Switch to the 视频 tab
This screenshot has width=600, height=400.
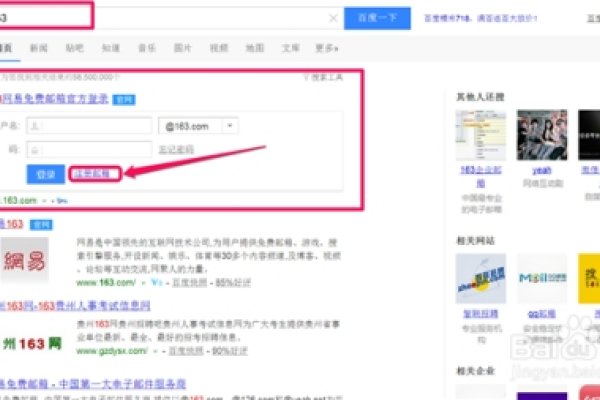click(219, 48)
